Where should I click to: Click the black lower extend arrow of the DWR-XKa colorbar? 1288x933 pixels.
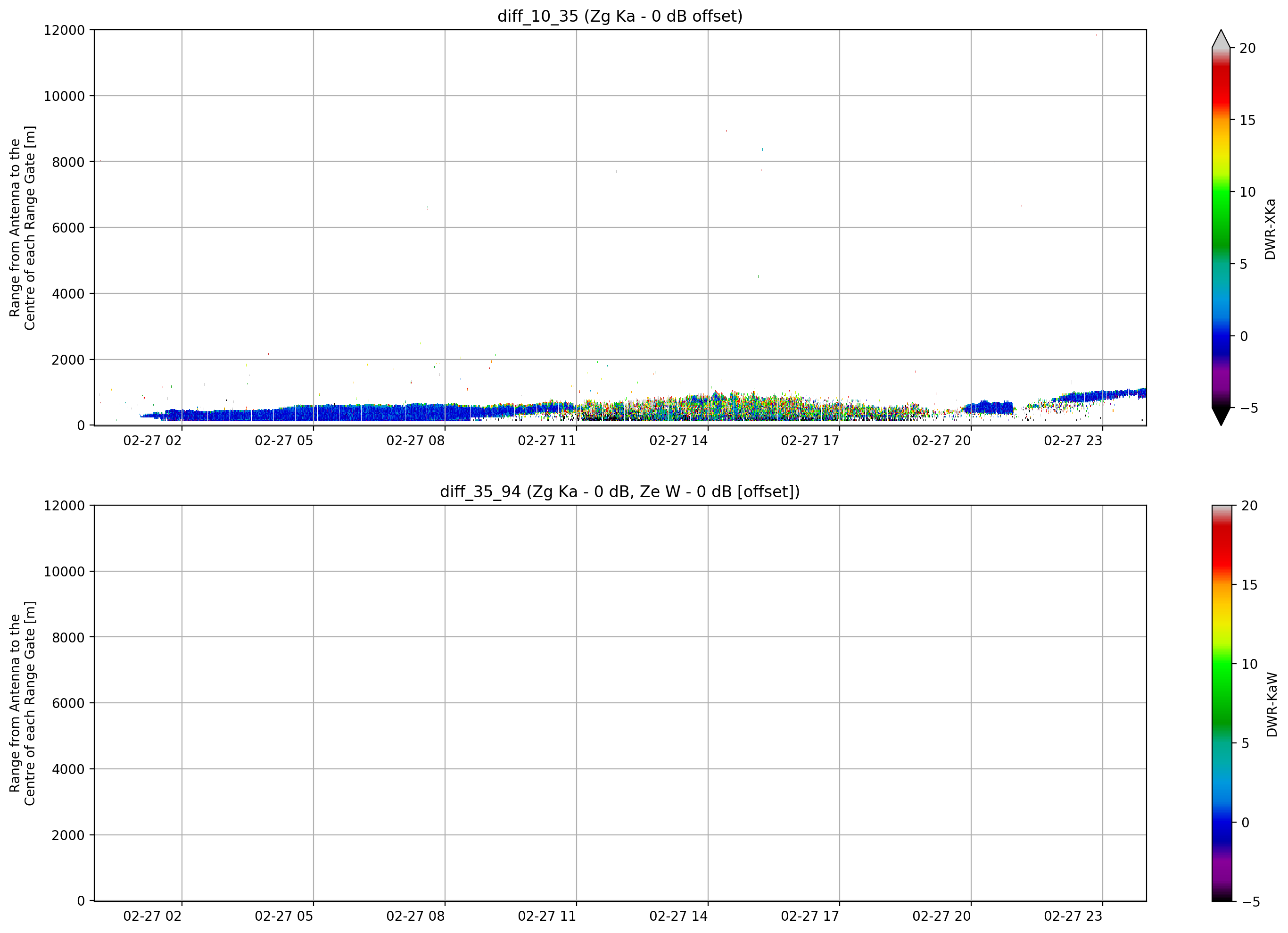pyautogui.click(x=1221, y=417)
